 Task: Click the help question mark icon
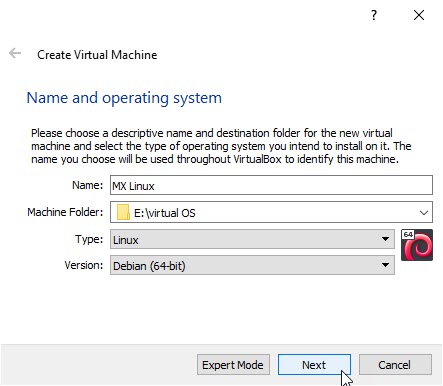pyautogui.click(x=374, y=15)
